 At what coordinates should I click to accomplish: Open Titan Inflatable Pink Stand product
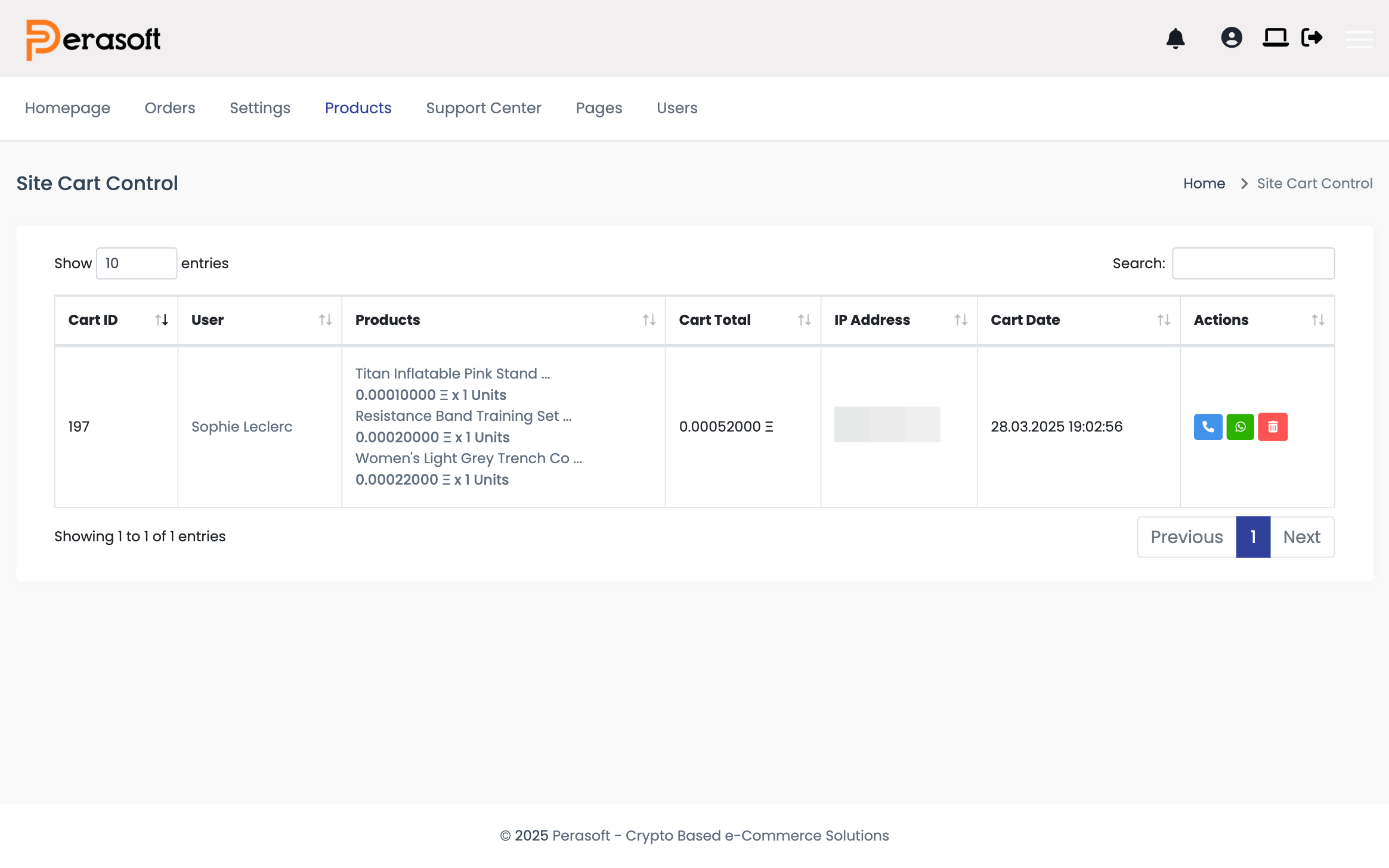[453, 374]
